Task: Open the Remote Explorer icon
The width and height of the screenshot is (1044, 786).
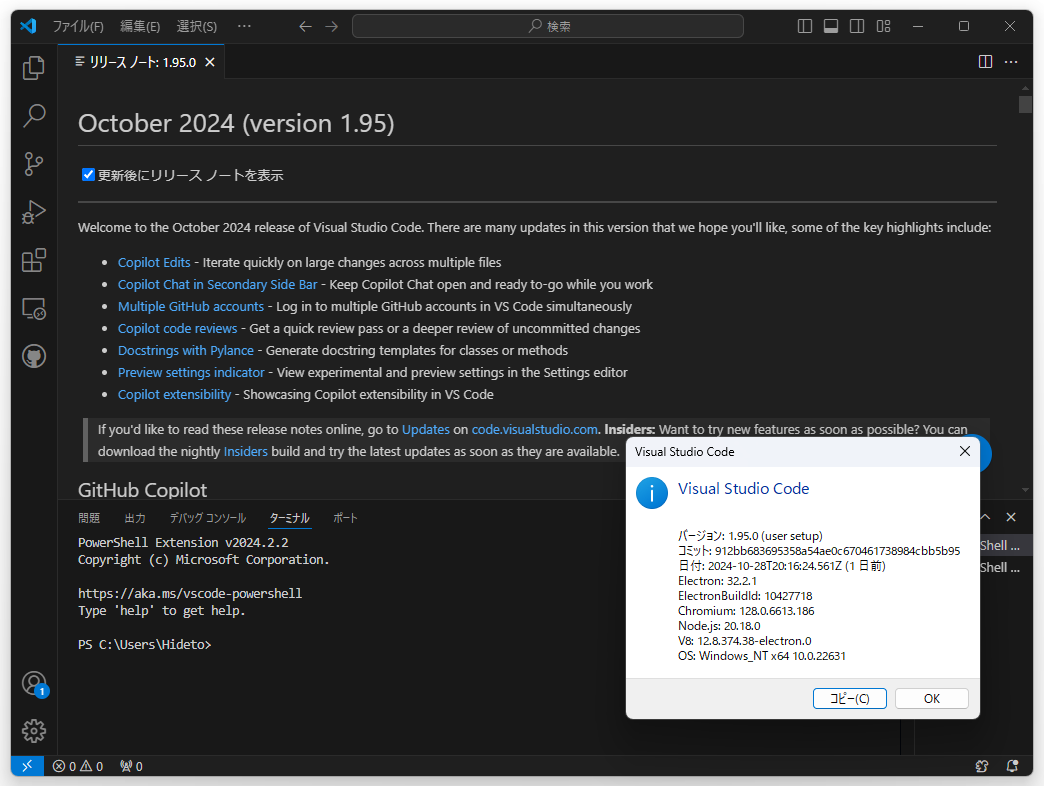Action: [33, 308]
